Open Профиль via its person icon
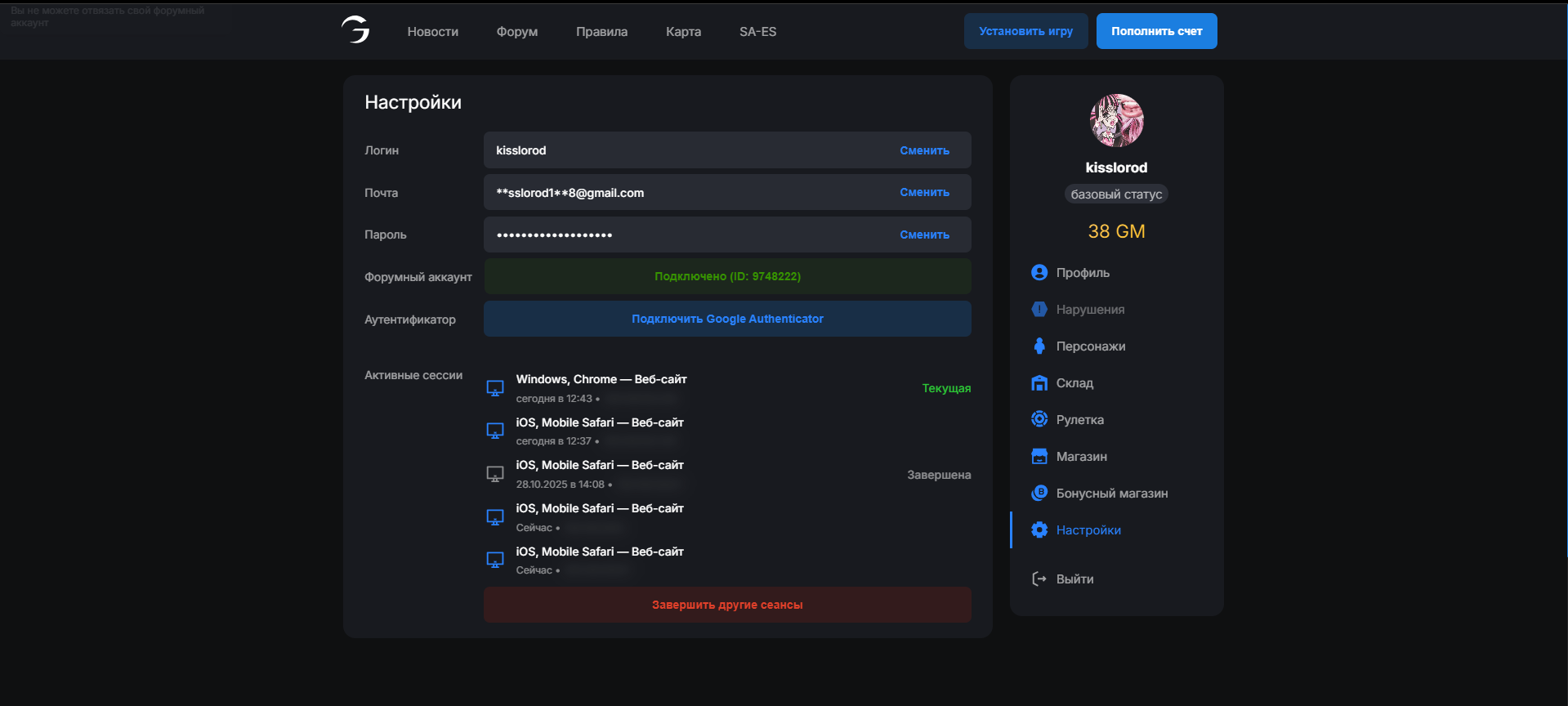 [1039, 273]
